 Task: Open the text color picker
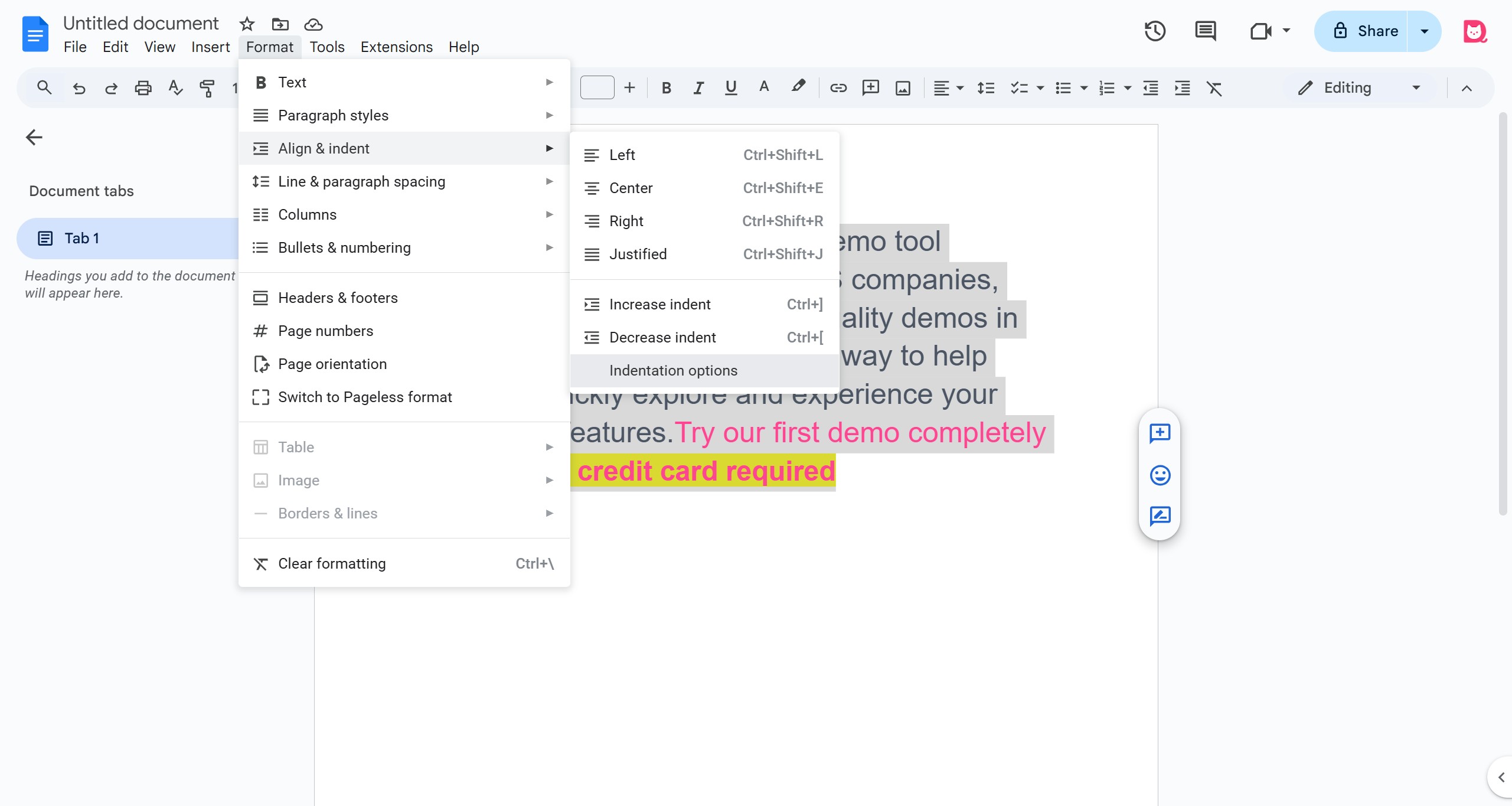click(764, 88)
